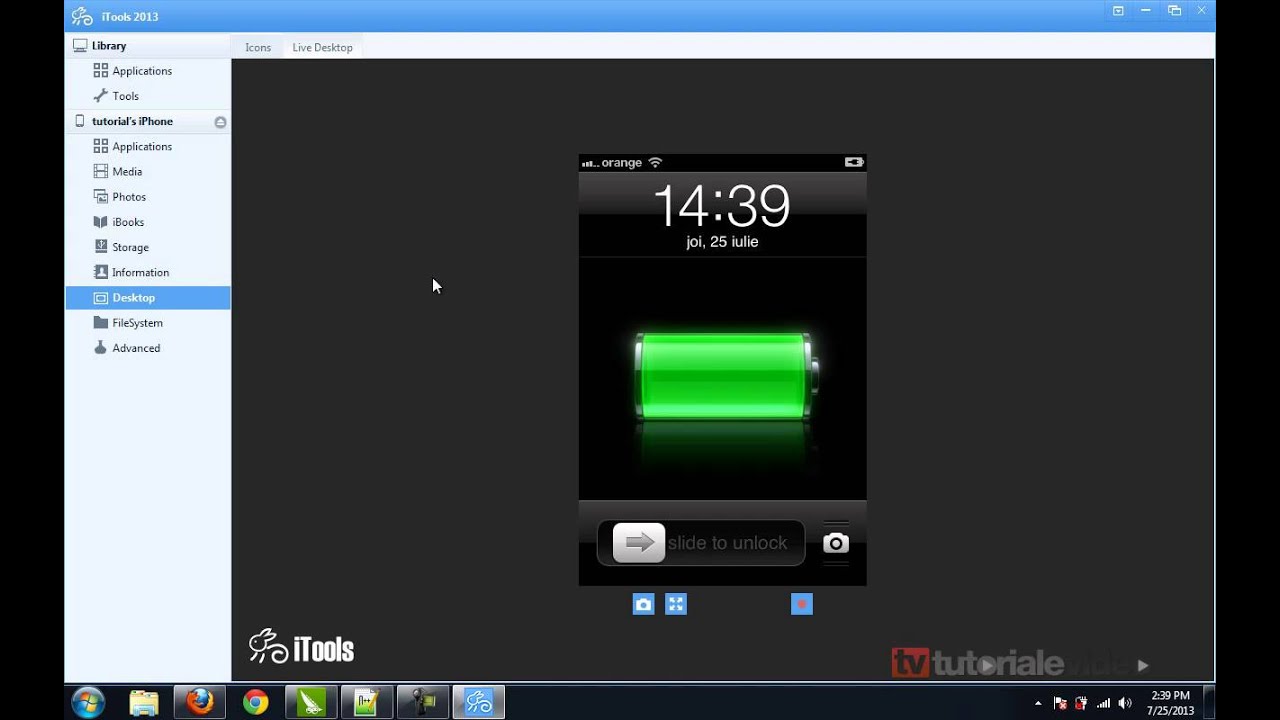Switch to the Live Desktop tab
Image resolution: width=1280 pixels, height=720 pixels.
(322, 47)
